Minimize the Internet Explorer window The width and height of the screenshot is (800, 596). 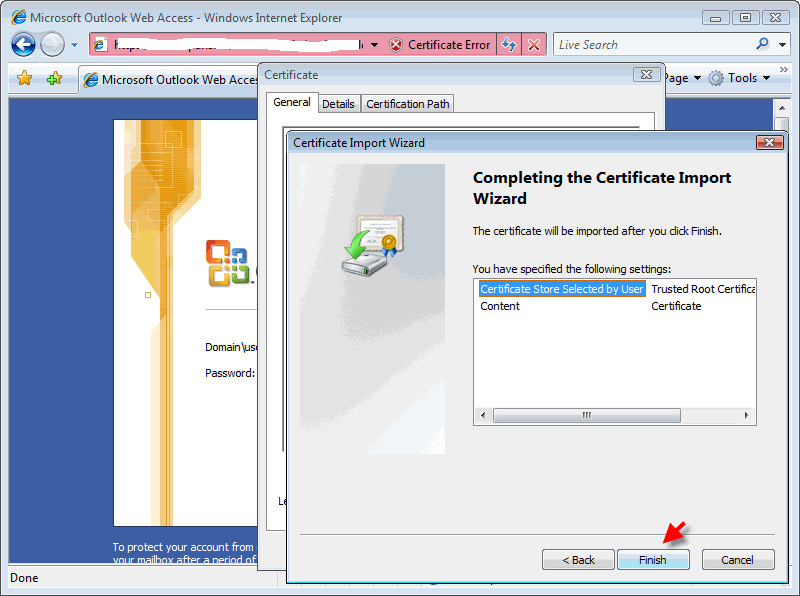715,18
